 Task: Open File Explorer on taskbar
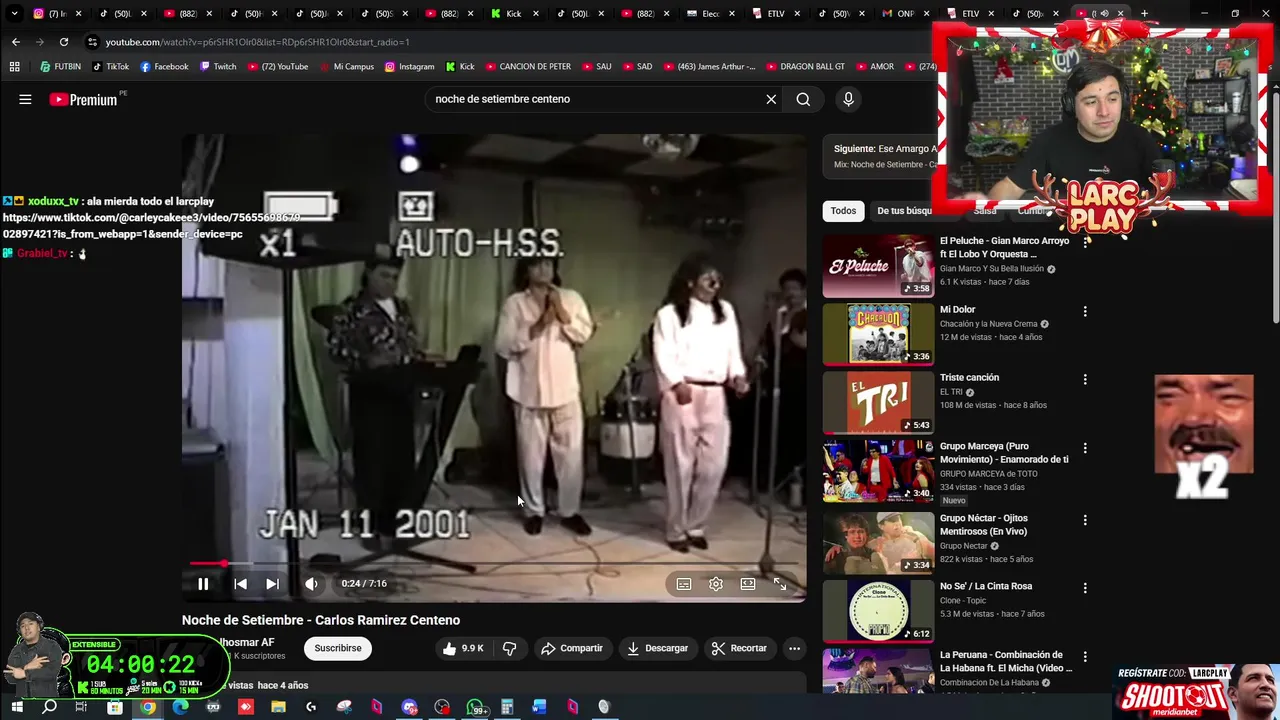(278, 707)
